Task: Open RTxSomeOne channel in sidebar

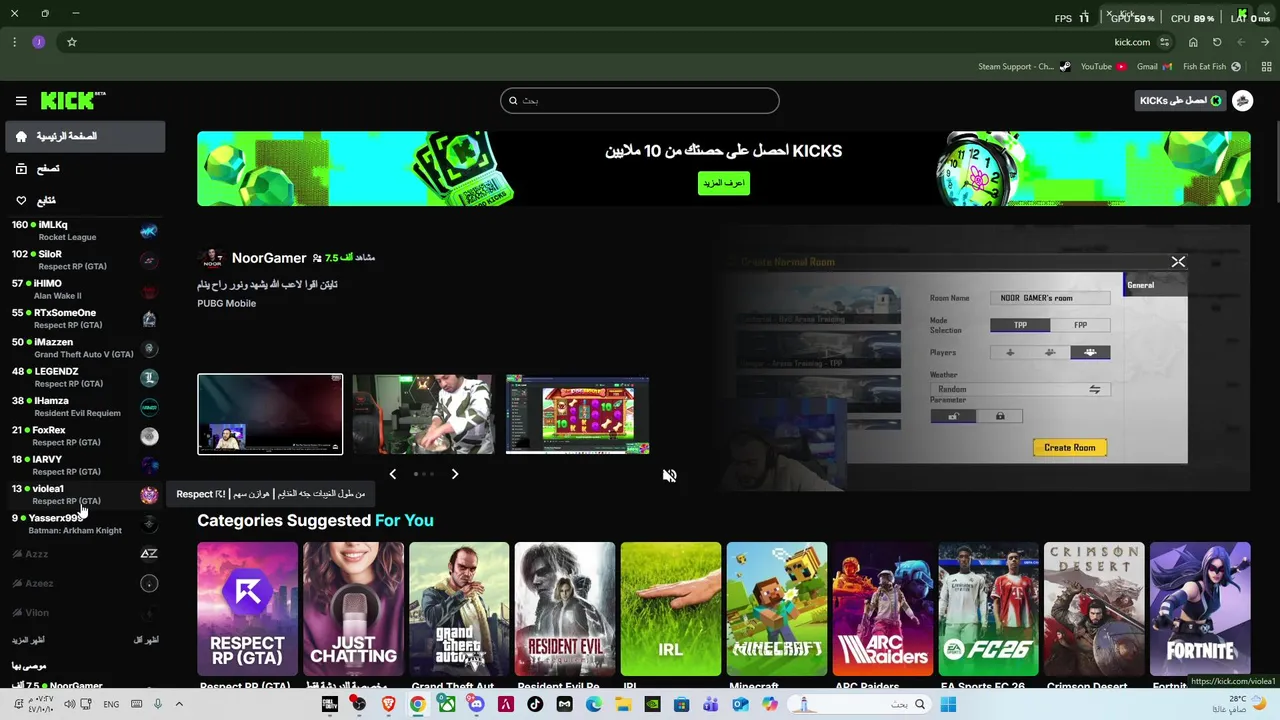Action: [x=85, y=318]
